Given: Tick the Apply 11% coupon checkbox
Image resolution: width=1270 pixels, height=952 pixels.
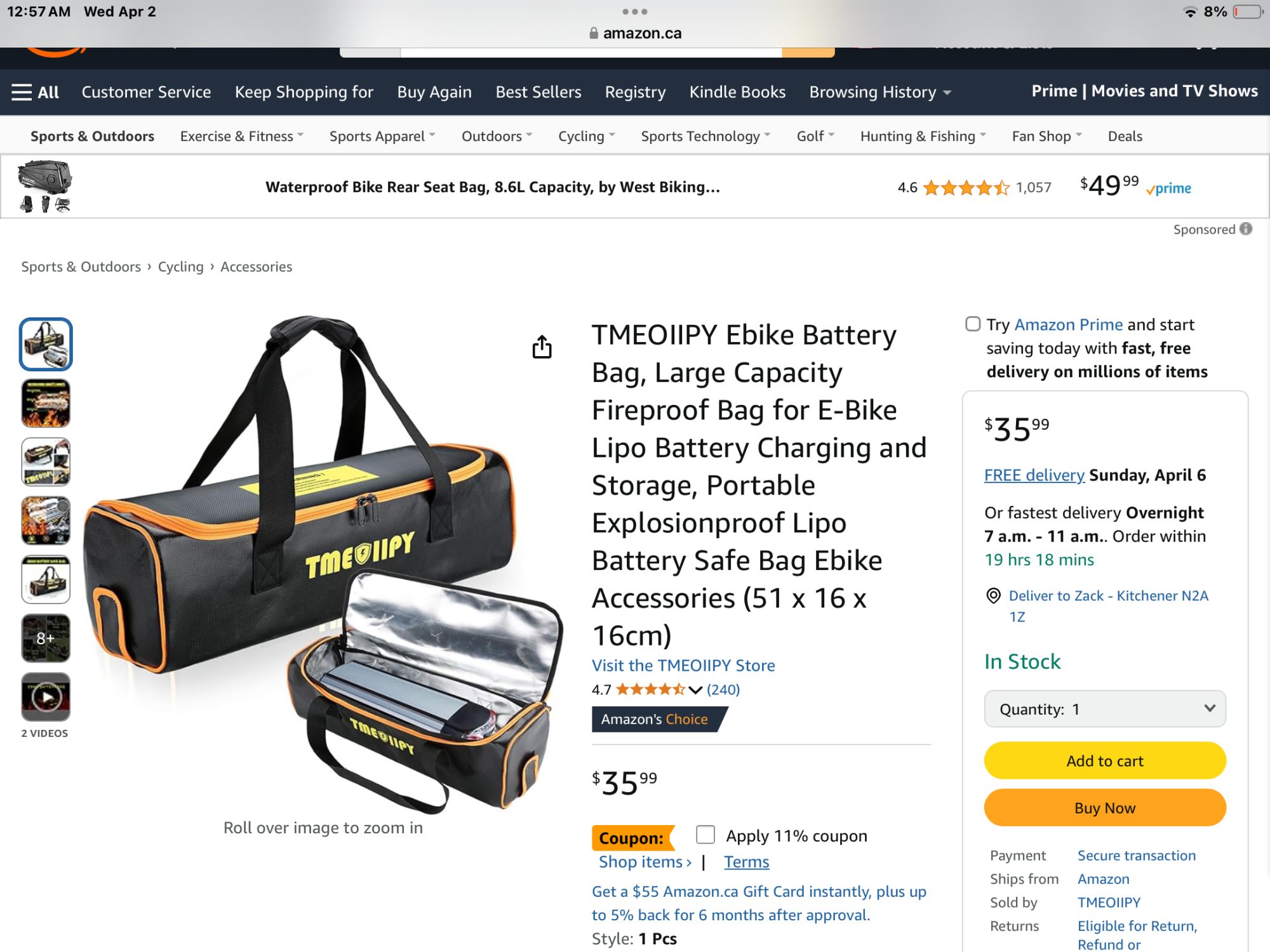Looking at the screenshot, I should coord(705,835).
